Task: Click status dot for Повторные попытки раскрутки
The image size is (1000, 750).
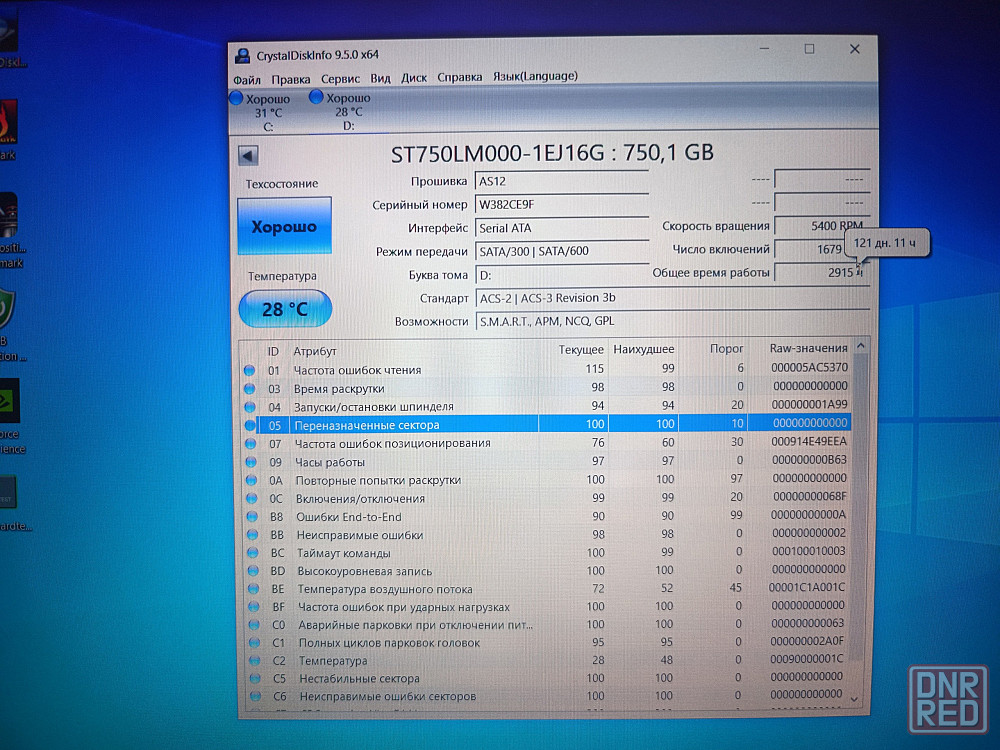Action: pos(251,480)
